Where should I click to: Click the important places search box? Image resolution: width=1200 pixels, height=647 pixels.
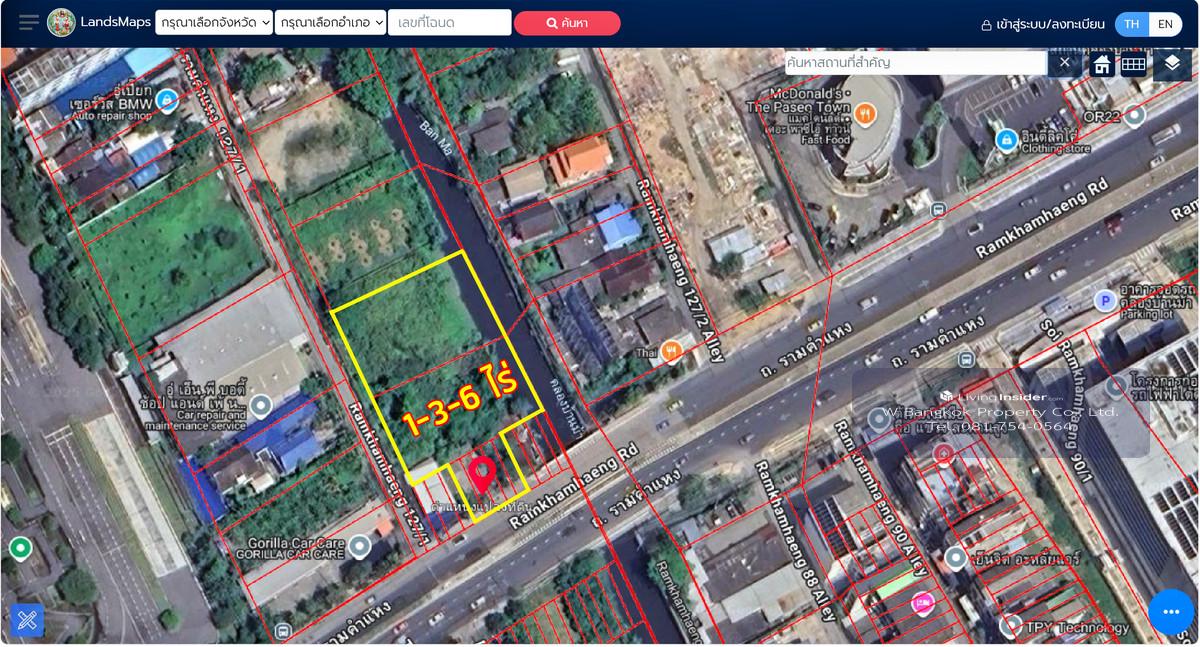click(914, 63)
